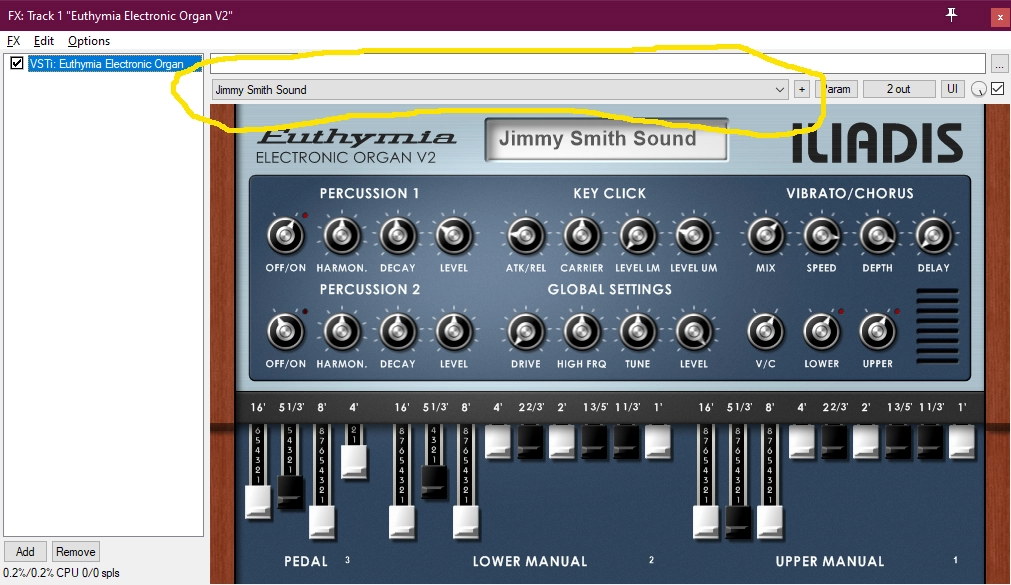Click the Percussion 1 OFF/ON knob
The width and height of the screenshot is (1011, 585).
pyautogui.click(x=286, y=235)
